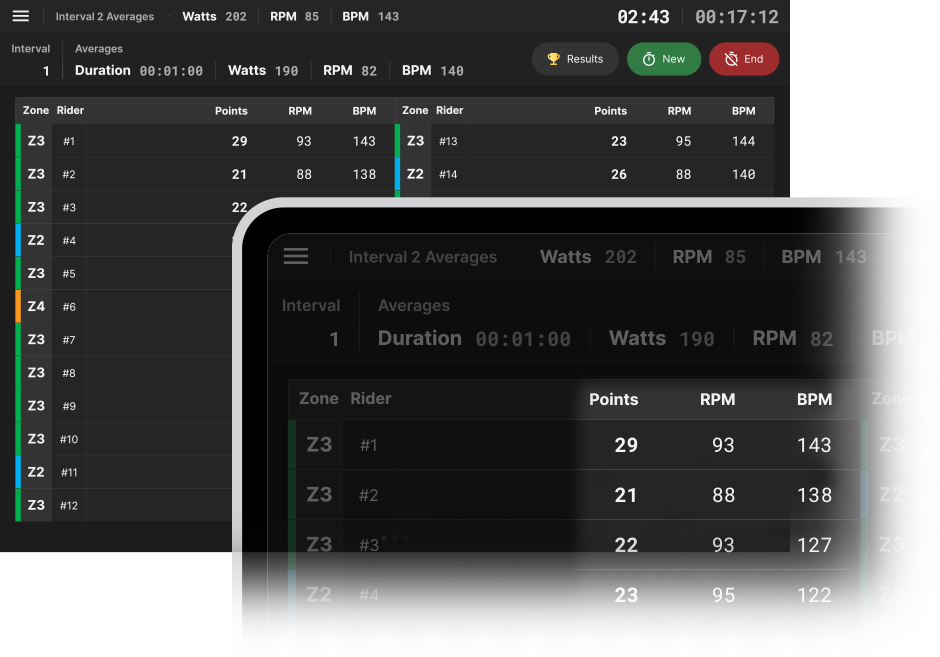Click the Points header in left table

coord(231,111)
